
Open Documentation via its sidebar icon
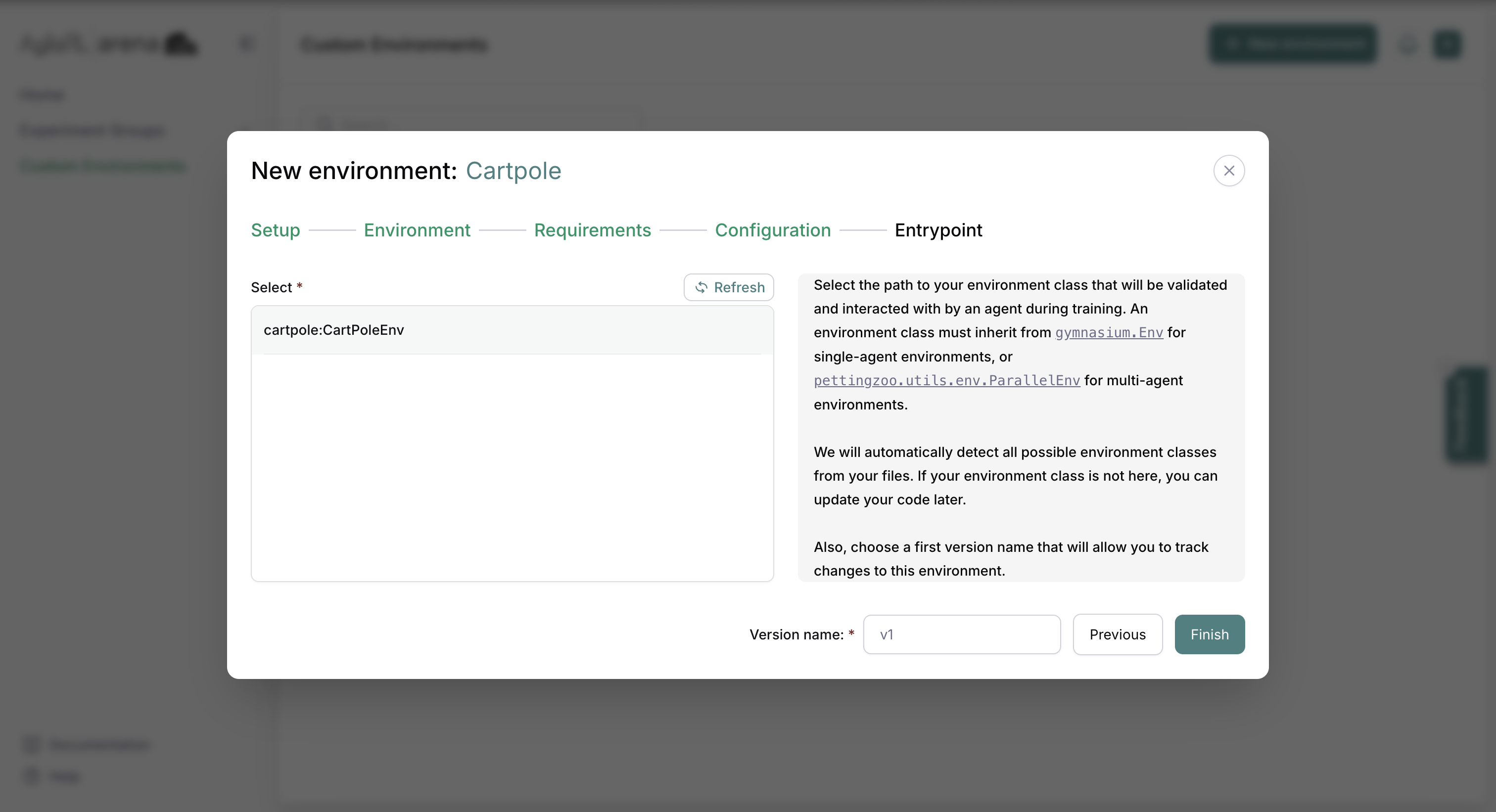(31, 745)
